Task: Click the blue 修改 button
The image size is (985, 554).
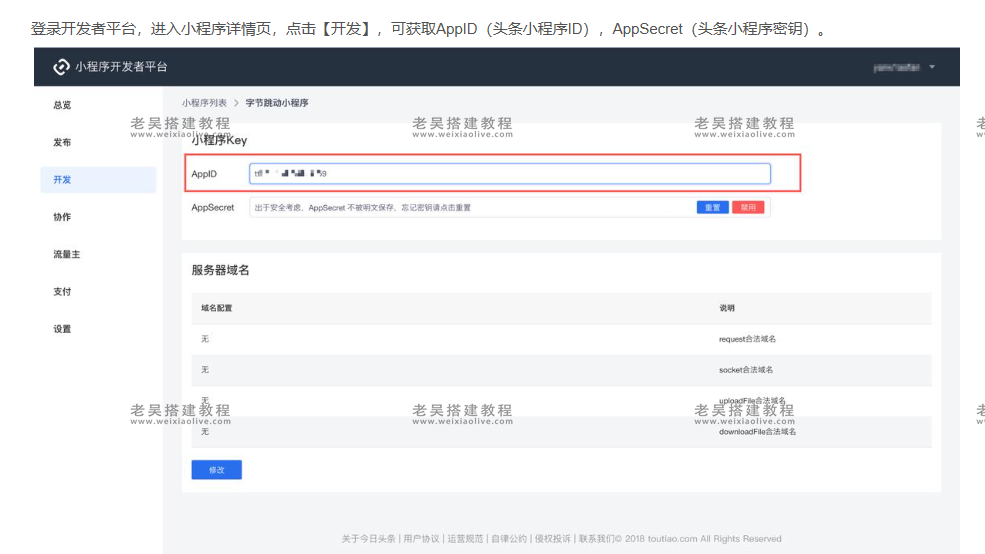Action: click(217, 470)
